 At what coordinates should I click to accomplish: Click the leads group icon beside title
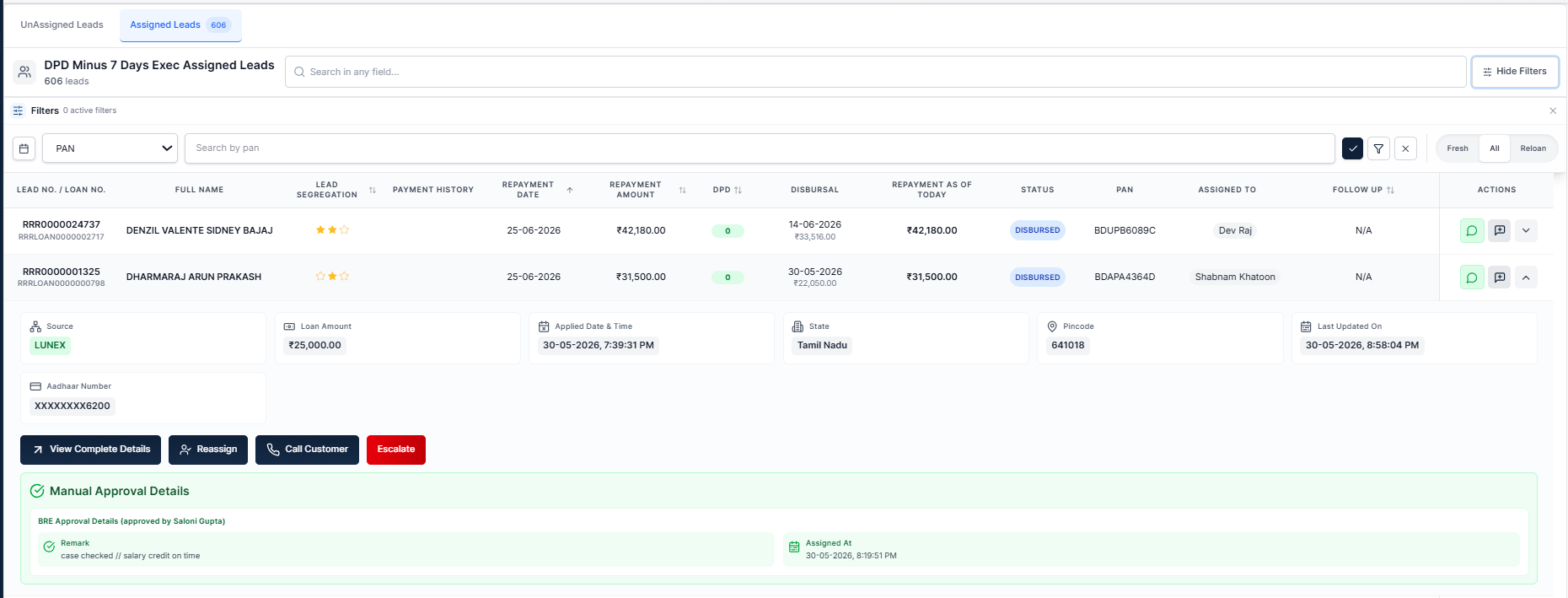tap(24, 73)
